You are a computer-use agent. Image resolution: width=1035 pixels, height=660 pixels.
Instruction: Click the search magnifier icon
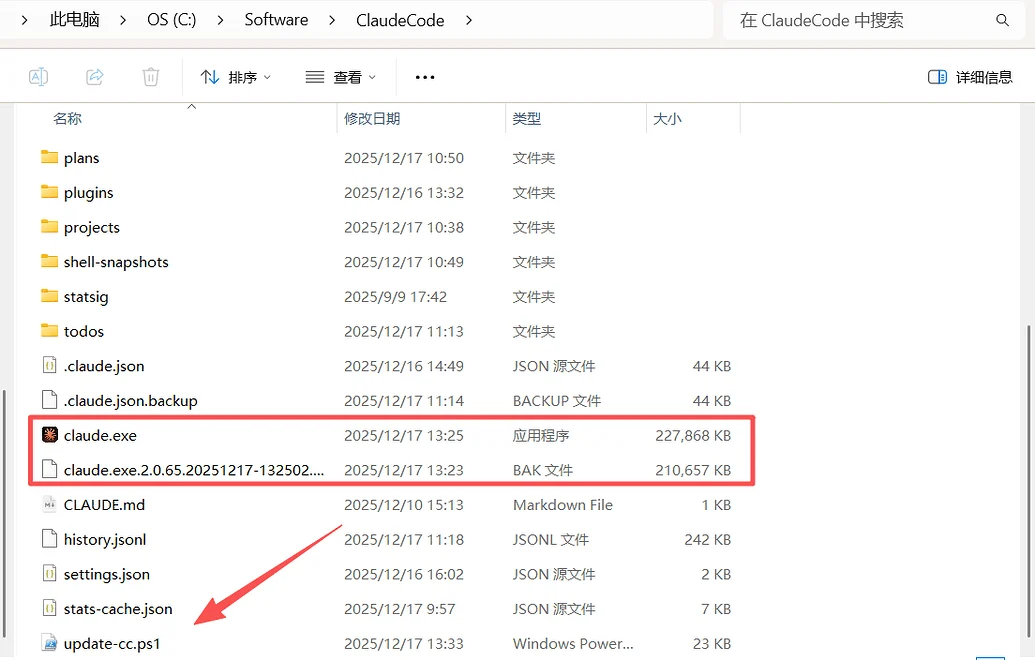(1002, 20)
